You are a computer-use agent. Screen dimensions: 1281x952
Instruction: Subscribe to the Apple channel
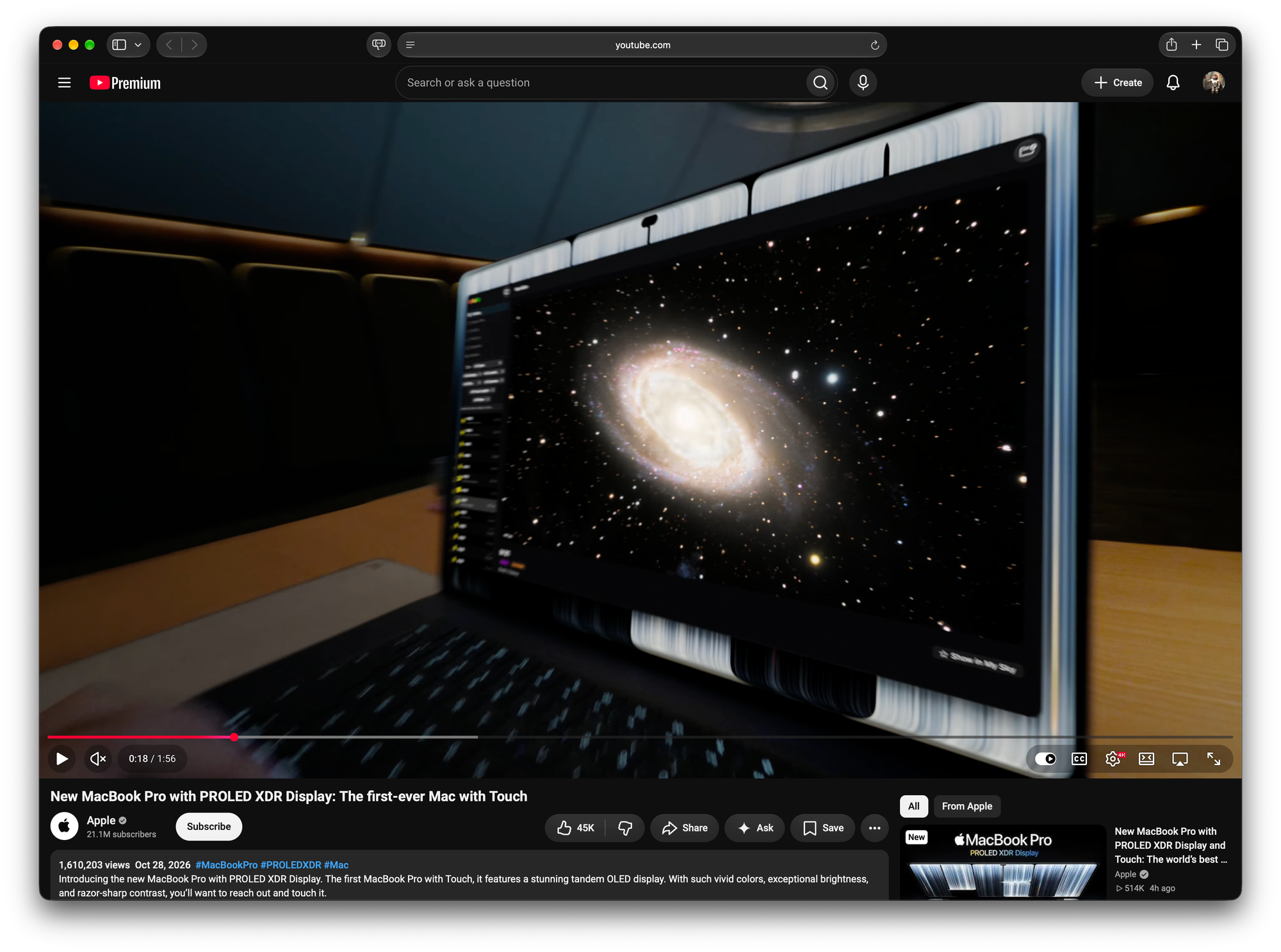209,827
